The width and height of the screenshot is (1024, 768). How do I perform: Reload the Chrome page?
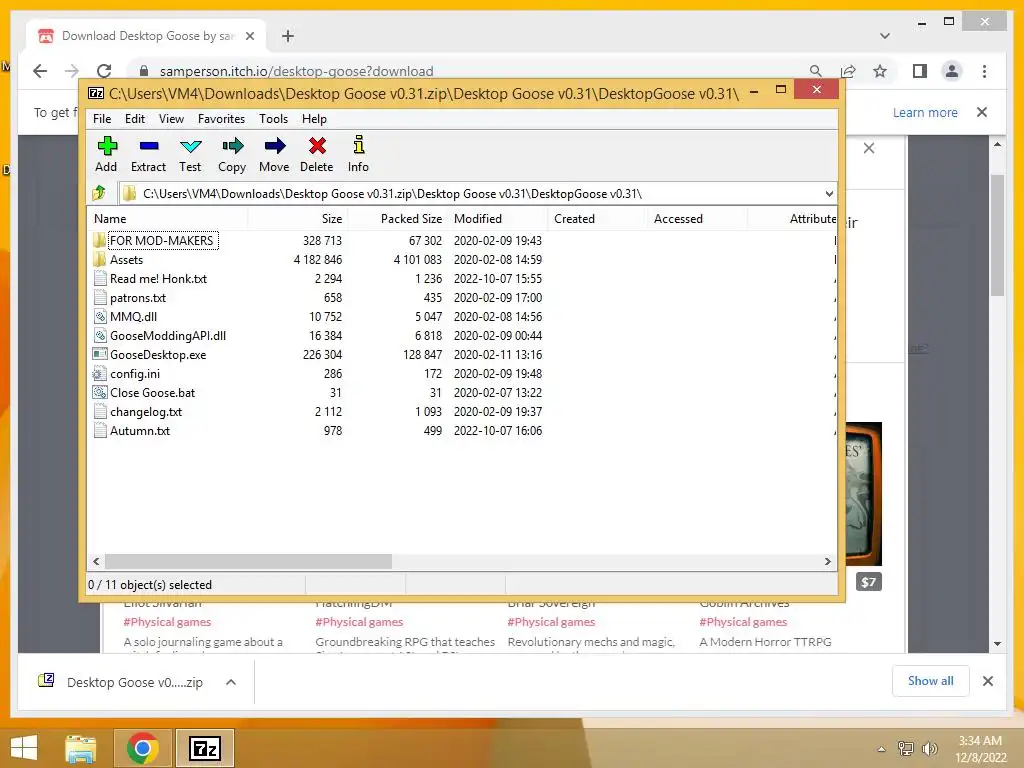pos(104,71)
